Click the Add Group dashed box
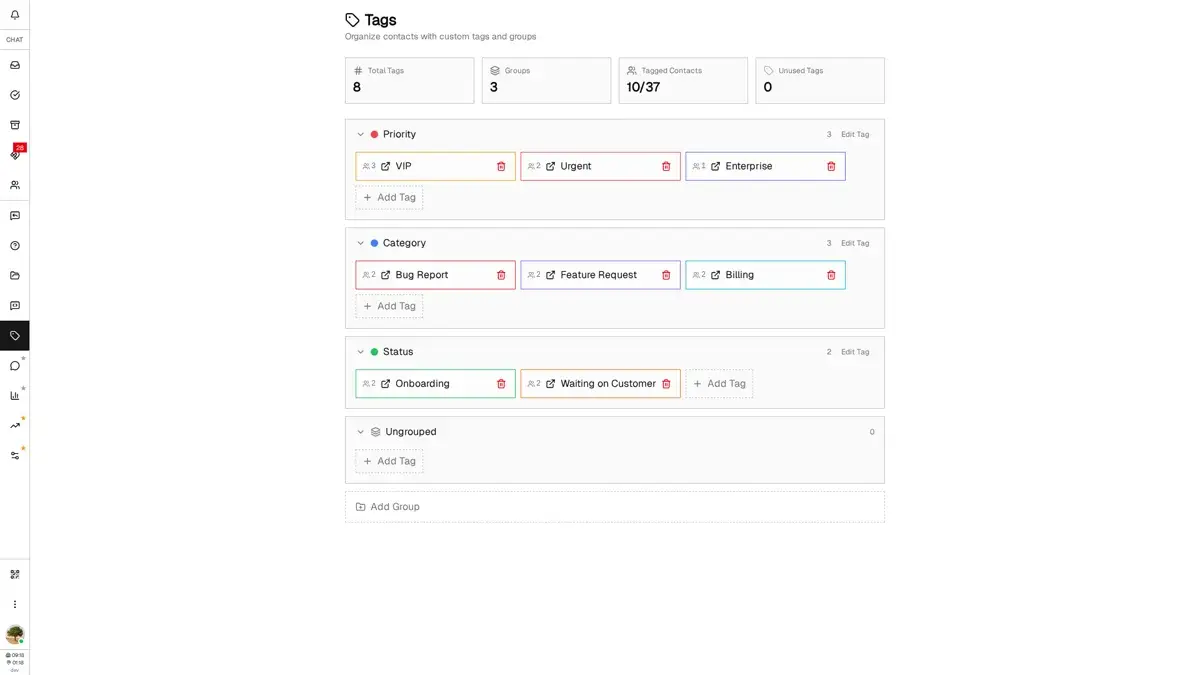Image resolution: width=1200 pixels, height=675 pixels. [x=614, y=507]
